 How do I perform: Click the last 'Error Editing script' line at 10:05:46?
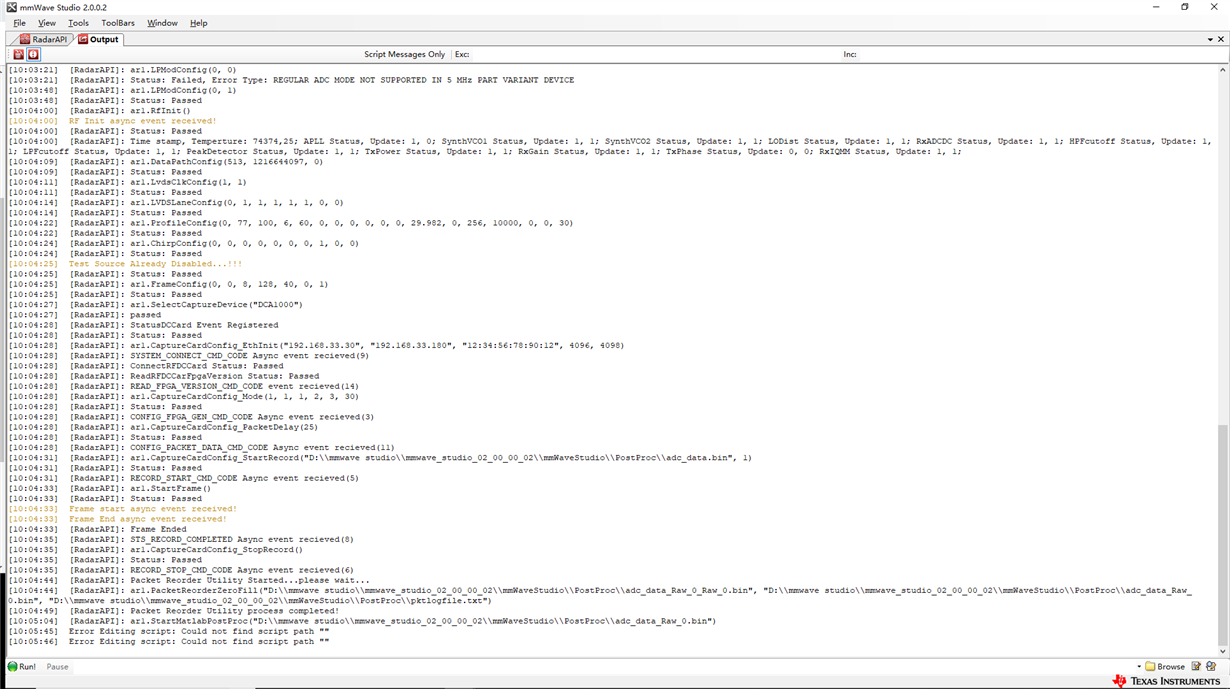199,642
